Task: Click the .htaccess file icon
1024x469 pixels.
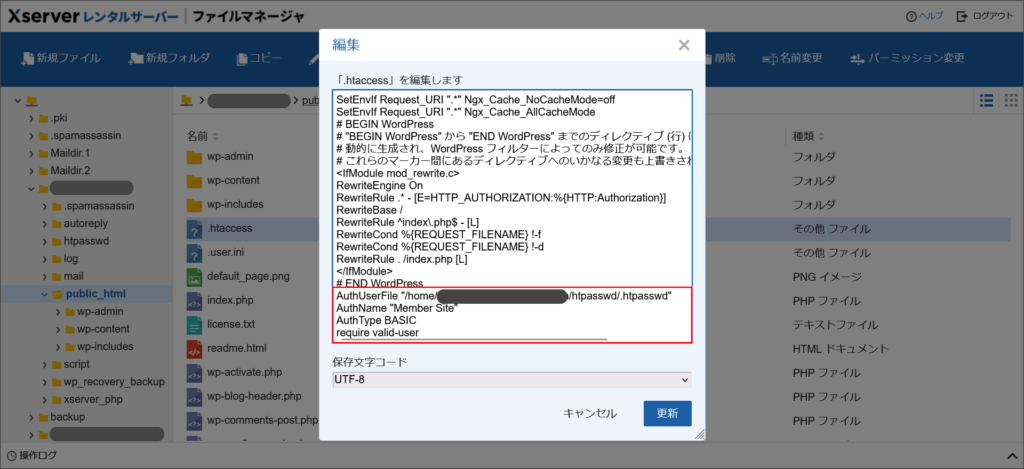Action: pyautogui.click(x=194, y=229)
